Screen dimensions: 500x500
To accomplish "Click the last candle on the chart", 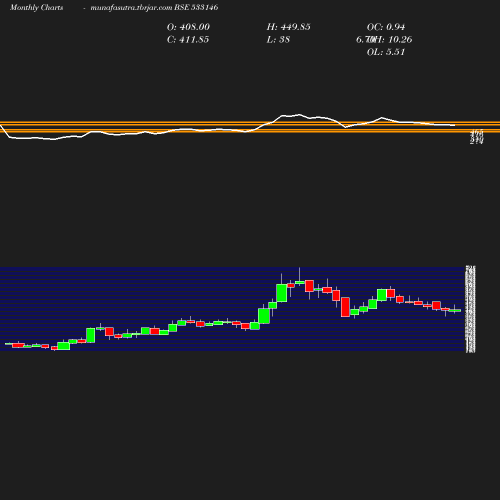I will (455, 309).
